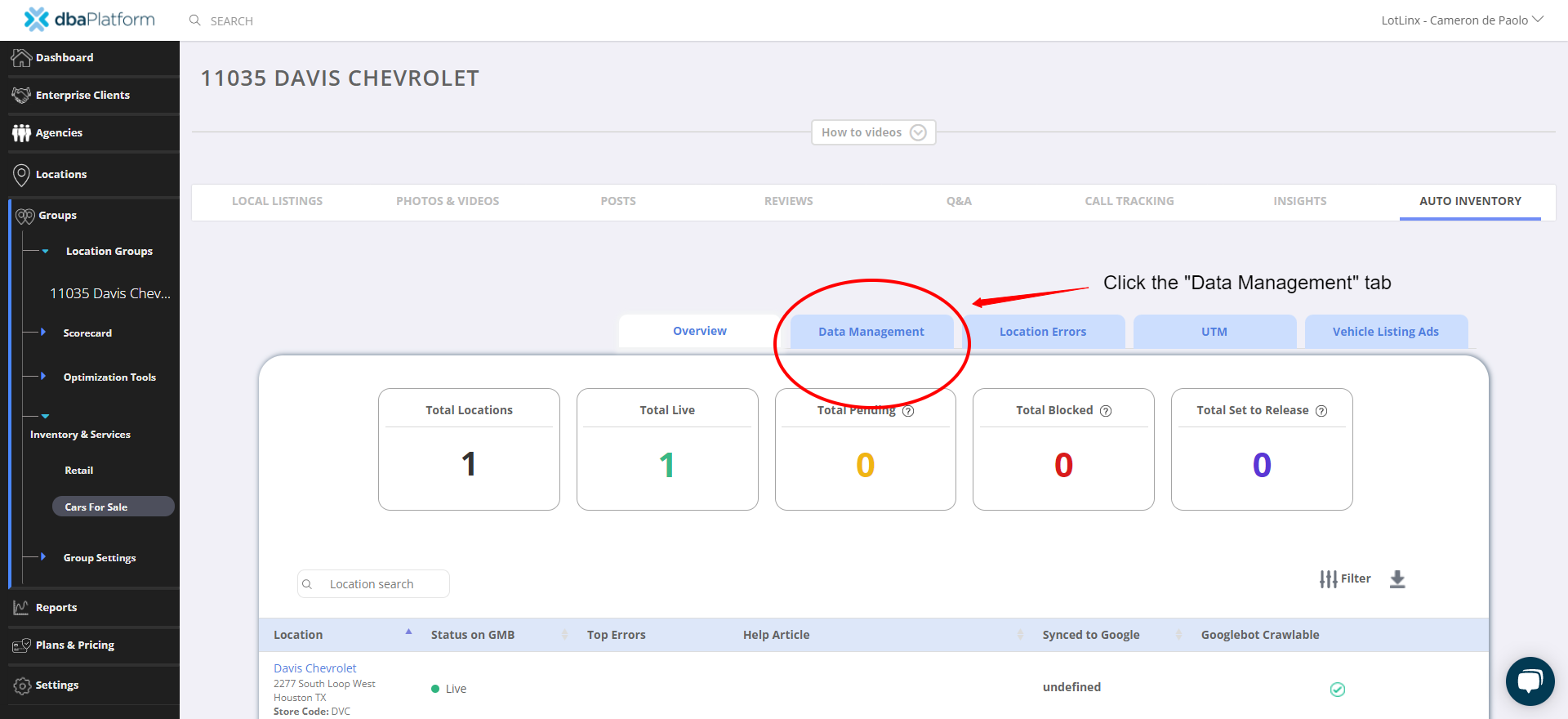This screenshot has height=719, width=1568.
Task: Click the Enterprise Clients handshake icon
Action: tap(21, 95)
